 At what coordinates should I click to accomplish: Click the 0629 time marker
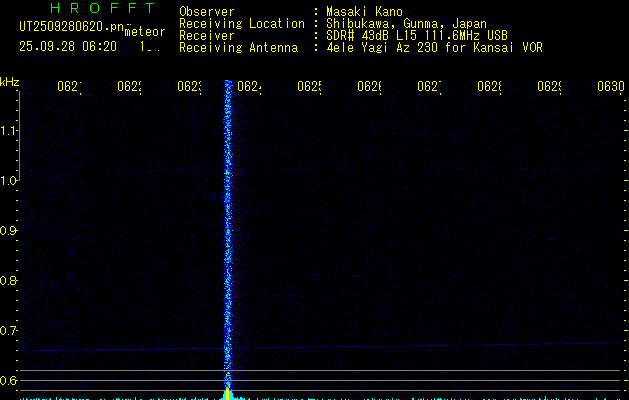(x=549, y=87)
